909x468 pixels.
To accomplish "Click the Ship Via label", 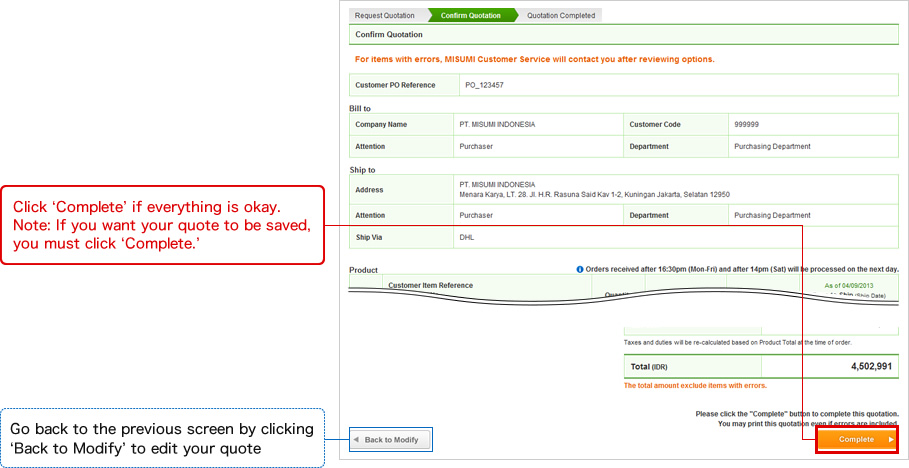I will (369, 238).
